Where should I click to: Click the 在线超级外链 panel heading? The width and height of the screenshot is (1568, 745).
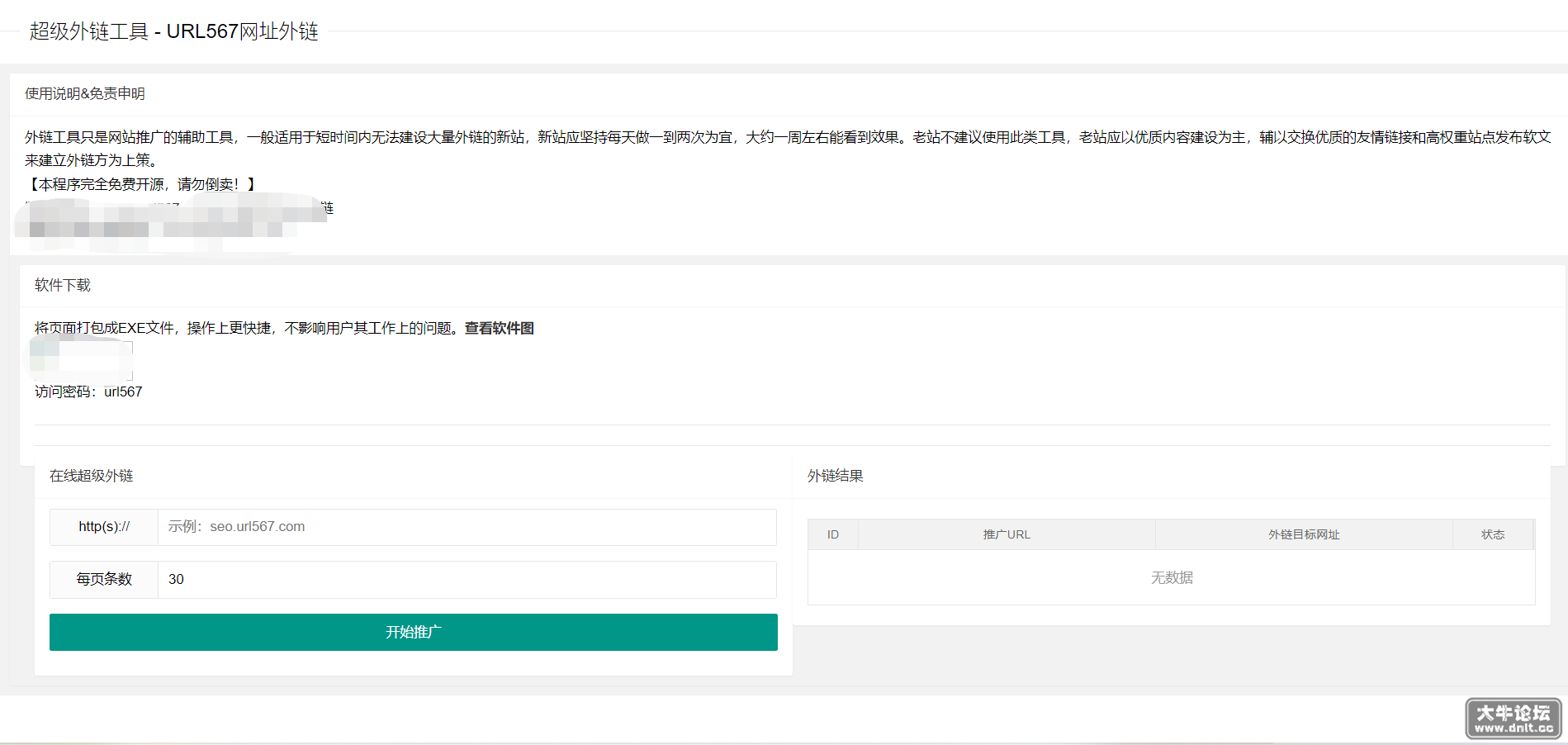coord(92,476)
